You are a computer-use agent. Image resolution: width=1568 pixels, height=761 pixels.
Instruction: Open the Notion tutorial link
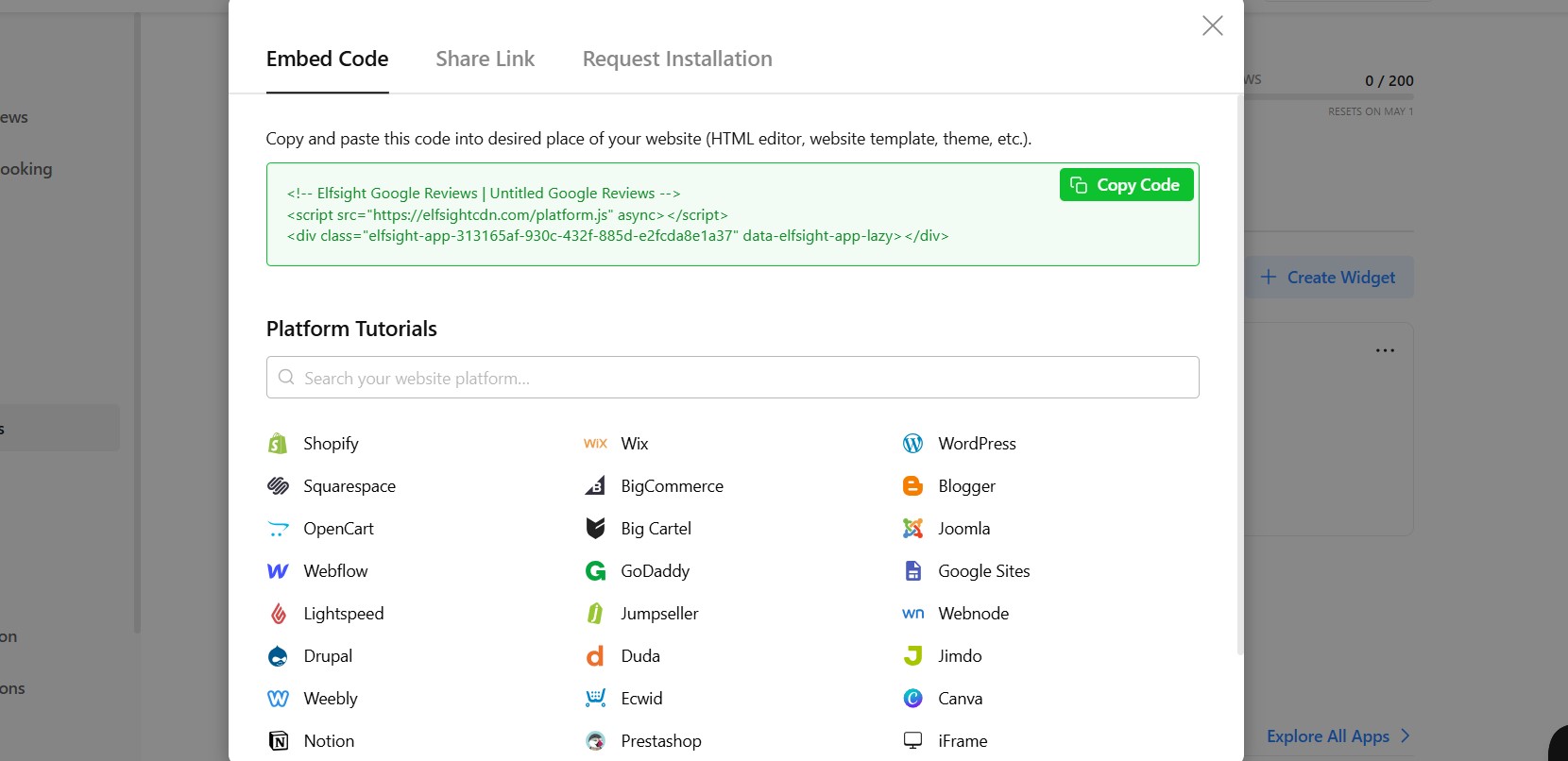click(329, 741)
